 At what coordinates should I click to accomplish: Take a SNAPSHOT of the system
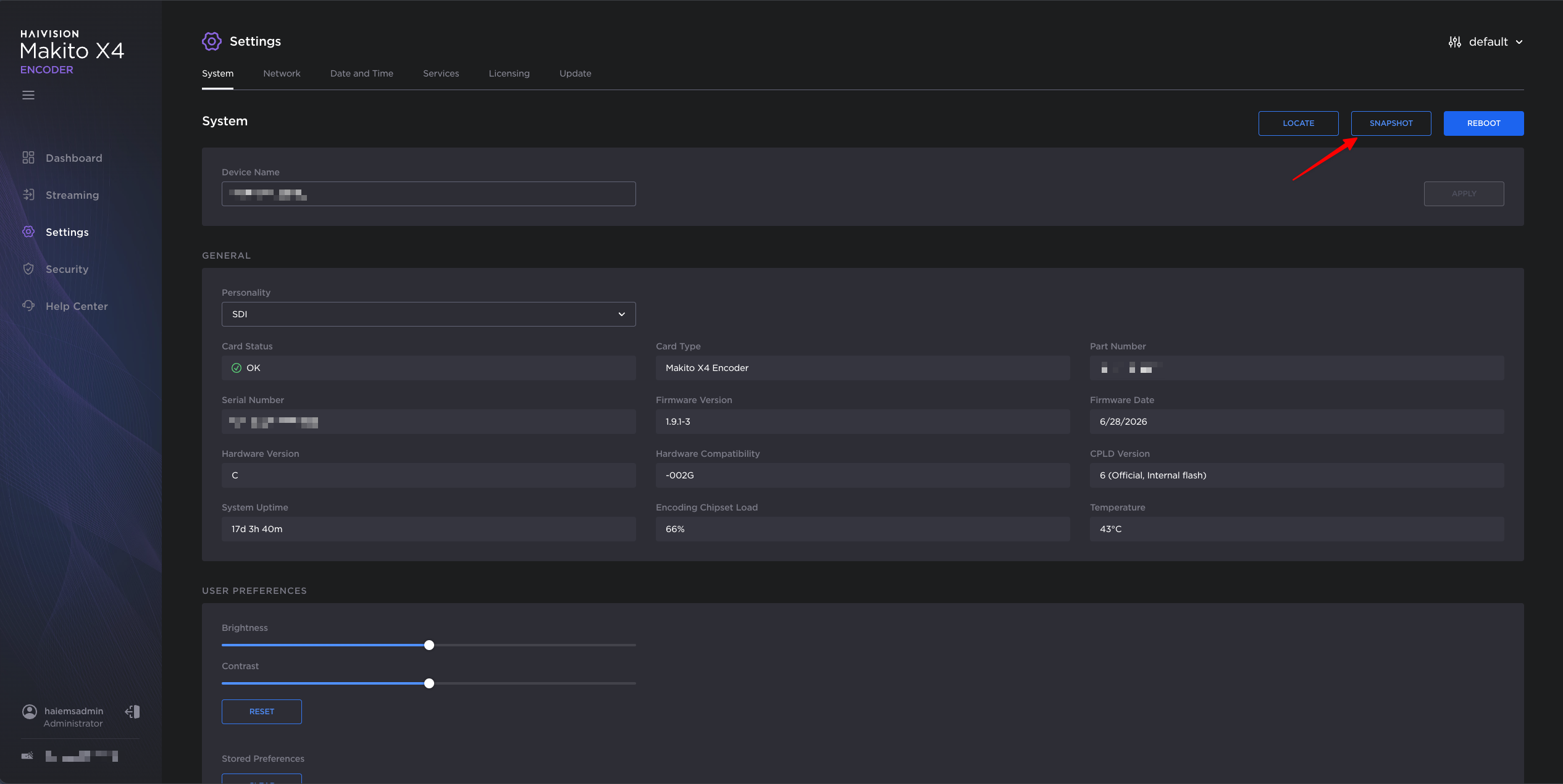click(1391, 123)
